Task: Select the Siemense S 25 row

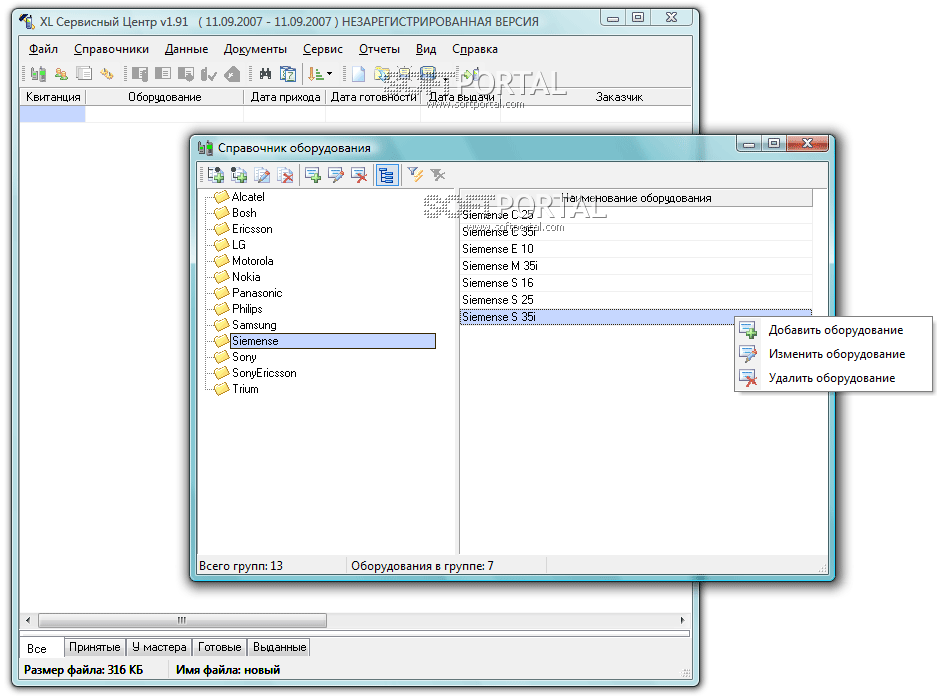Action: pos(636,300)
